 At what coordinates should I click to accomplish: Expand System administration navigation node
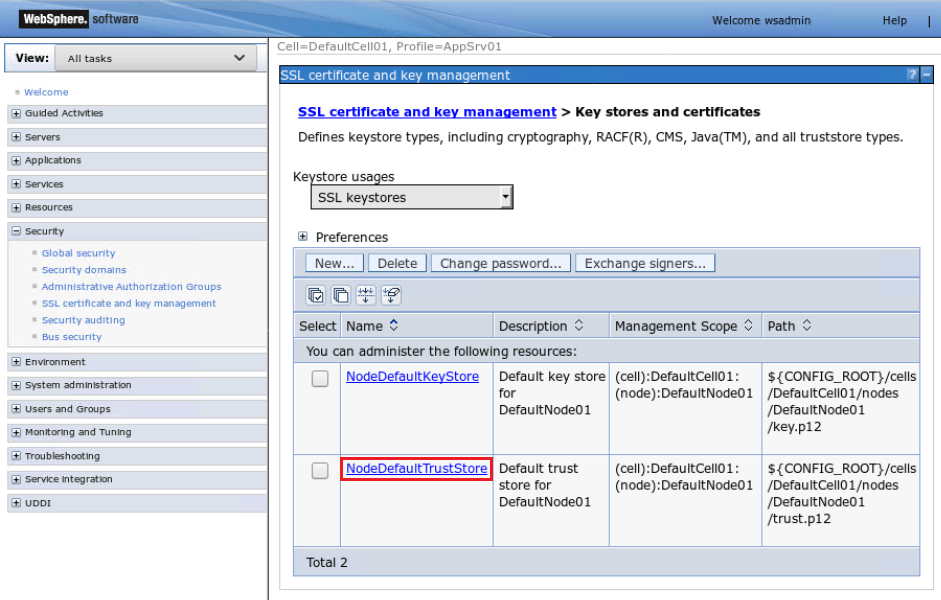(16, 385)
